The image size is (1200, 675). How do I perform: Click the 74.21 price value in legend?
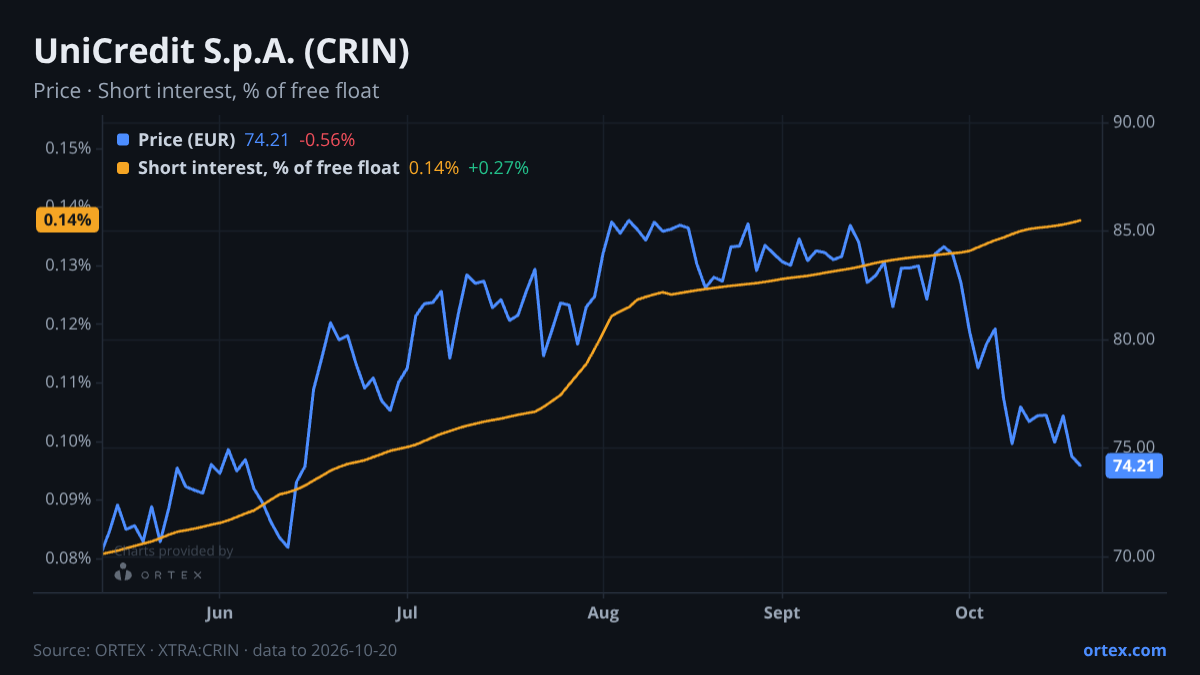267,140
